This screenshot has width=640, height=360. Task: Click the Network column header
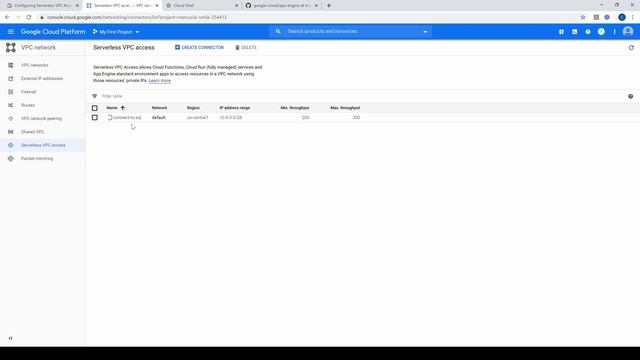(x=159, y=108)
